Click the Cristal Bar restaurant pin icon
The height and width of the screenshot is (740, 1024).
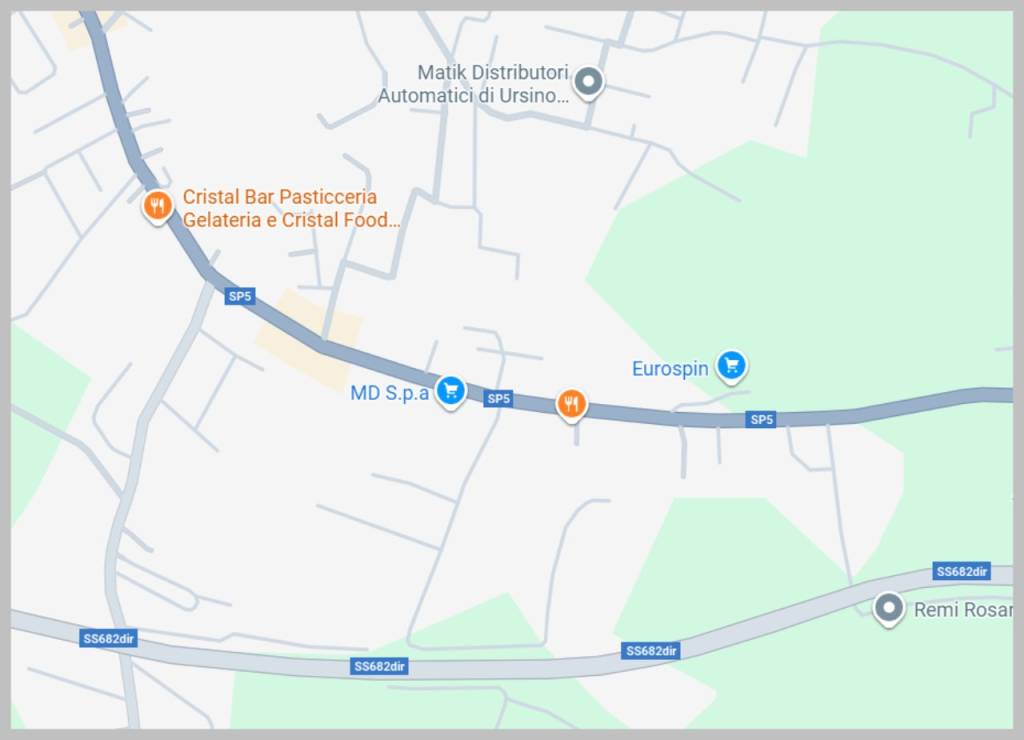click(x=157, y=206)
